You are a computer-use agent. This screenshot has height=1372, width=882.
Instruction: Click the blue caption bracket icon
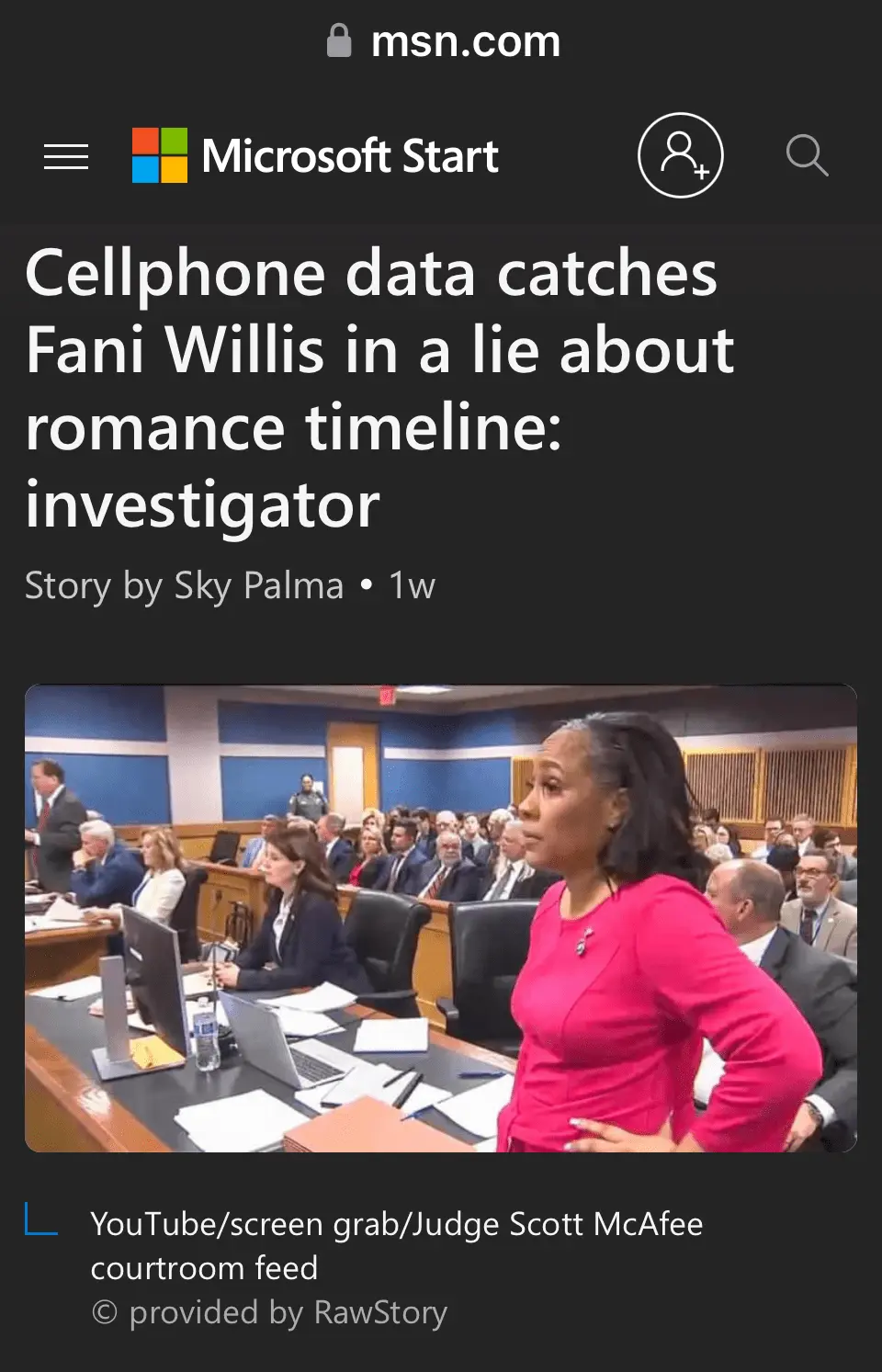point(40,1219)
